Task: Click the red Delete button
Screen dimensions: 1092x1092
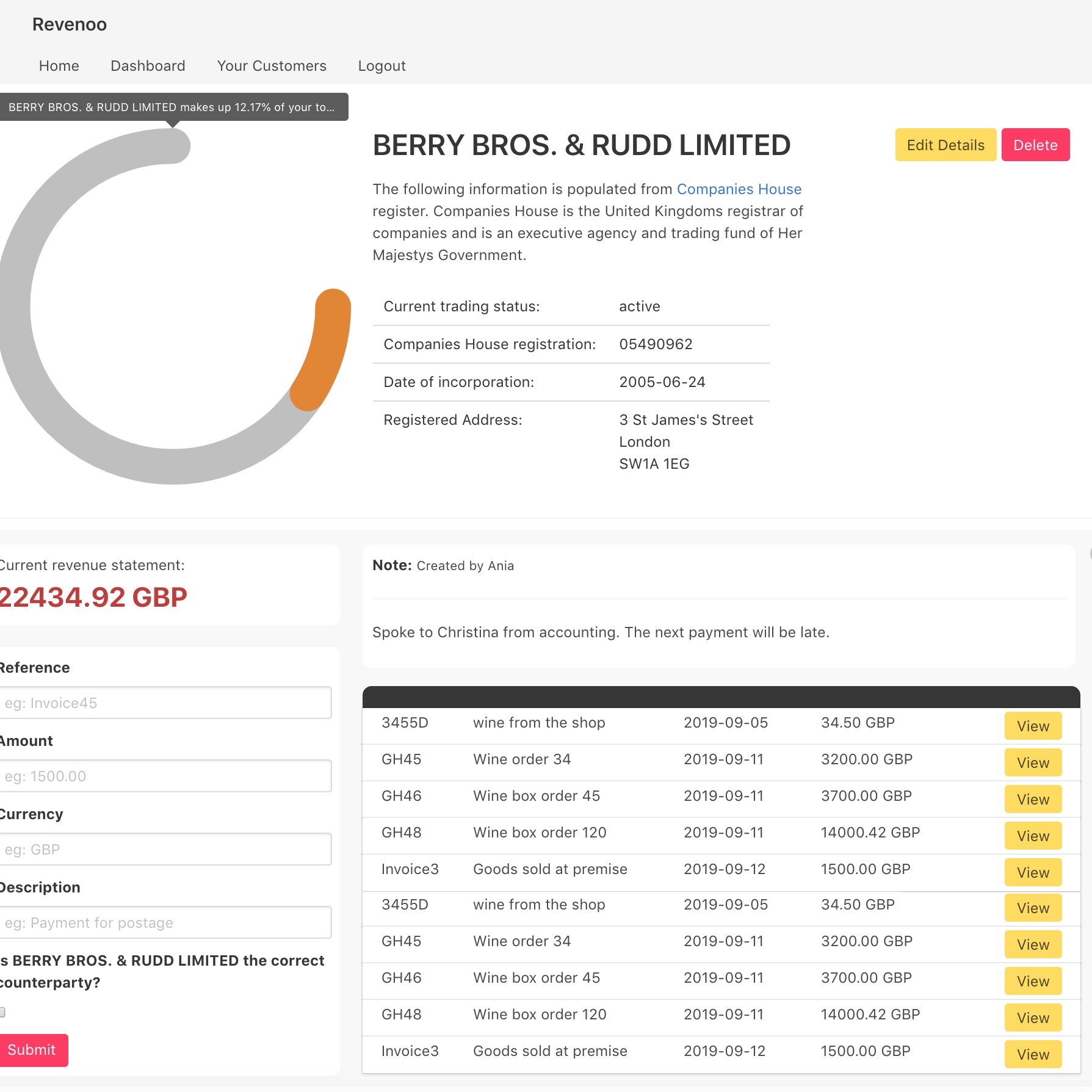Action: [1035, 145]
